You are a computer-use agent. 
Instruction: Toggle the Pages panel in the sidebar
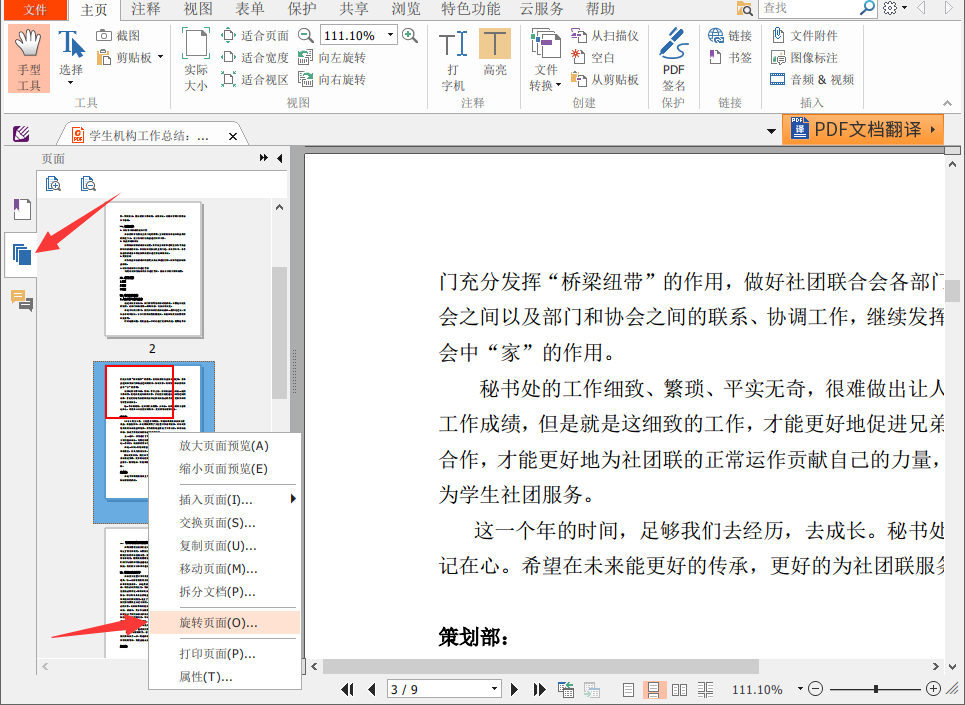[21, 254]
